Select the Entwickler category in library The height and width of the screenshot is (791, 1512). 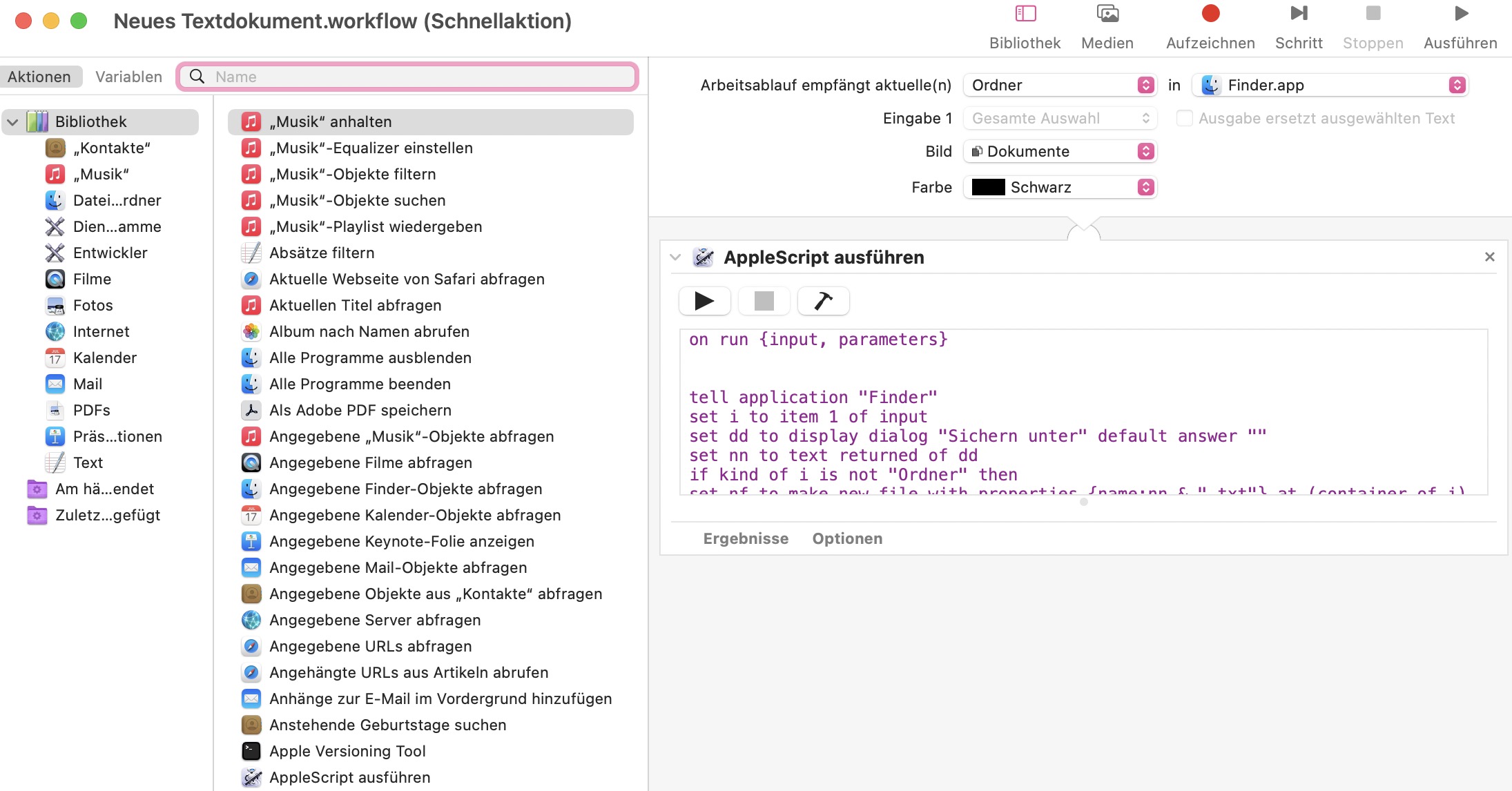click(110, 253)
